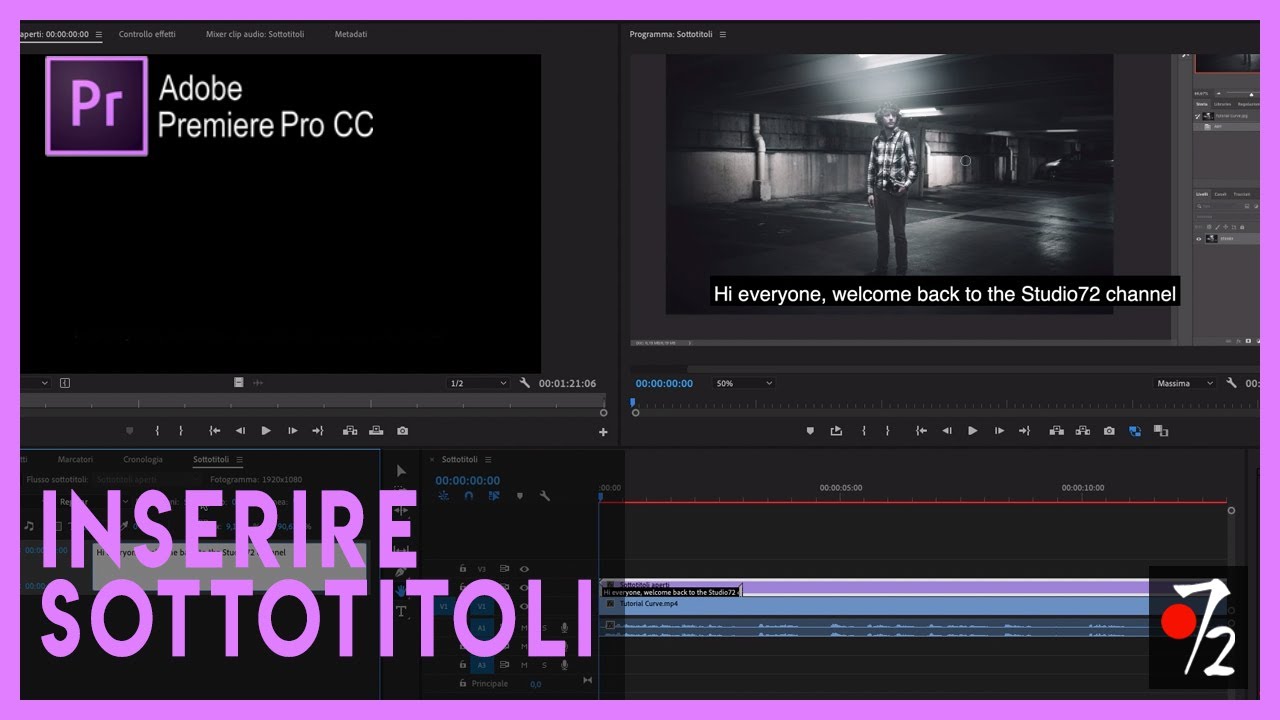Mark In in the Program monitor
1280x720 pixels.
pos(863,431)
